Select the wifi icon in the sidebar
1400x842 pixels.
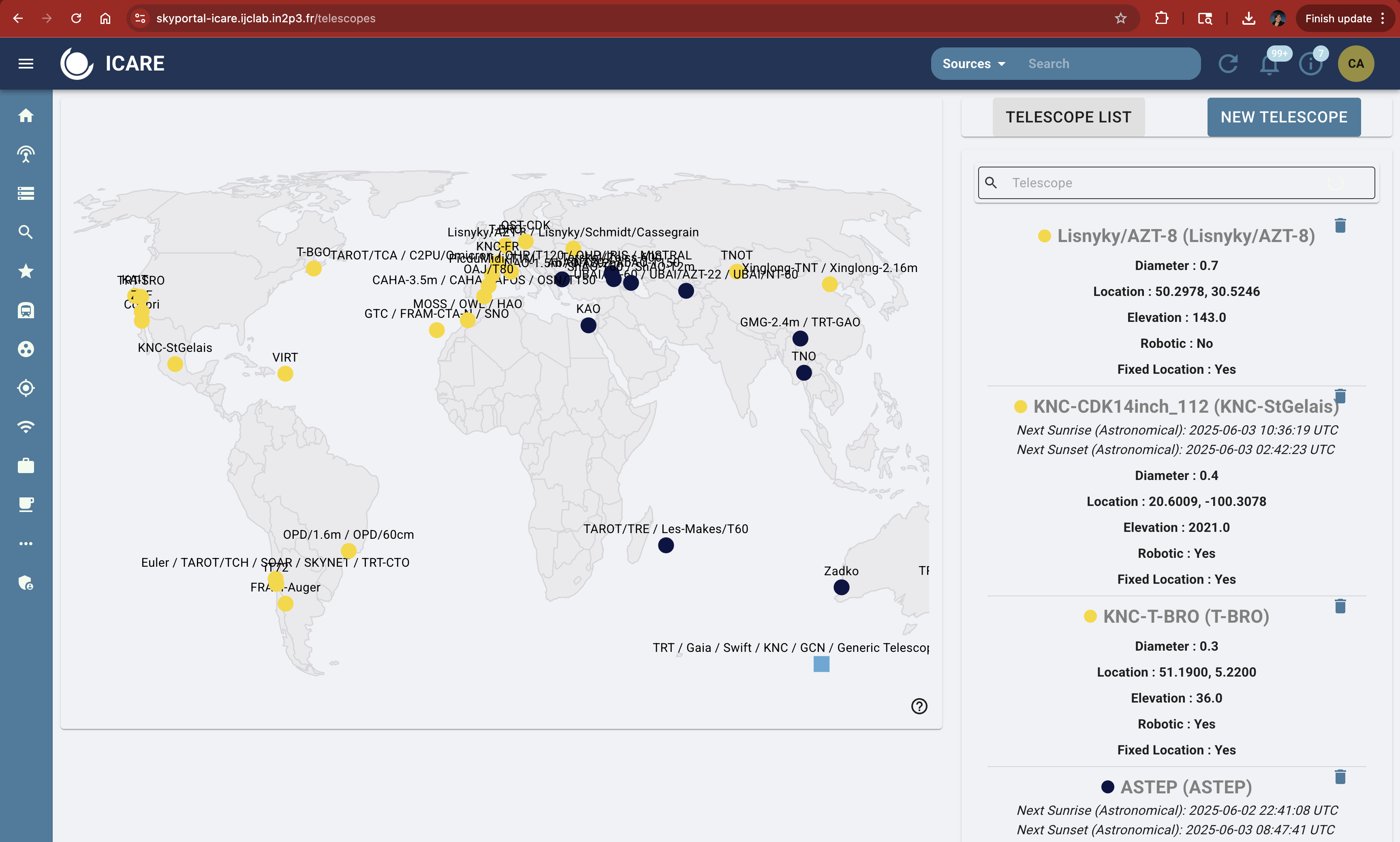[26, 426]
